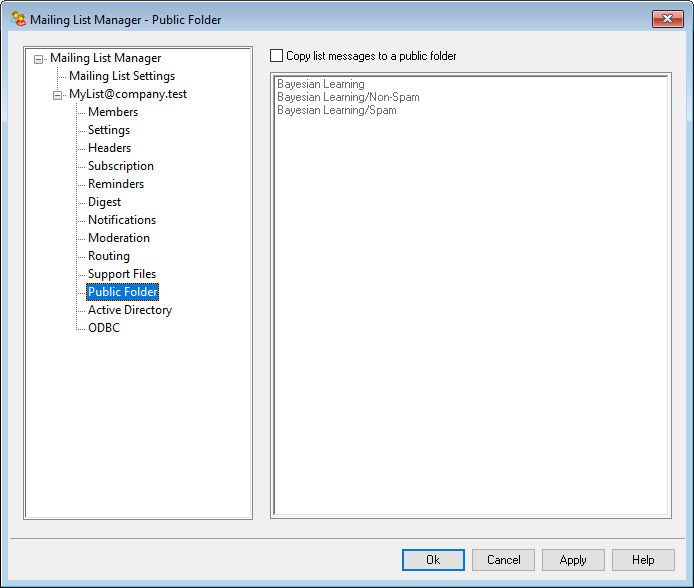Select the Digest tree item

click(x=104, y=202)
